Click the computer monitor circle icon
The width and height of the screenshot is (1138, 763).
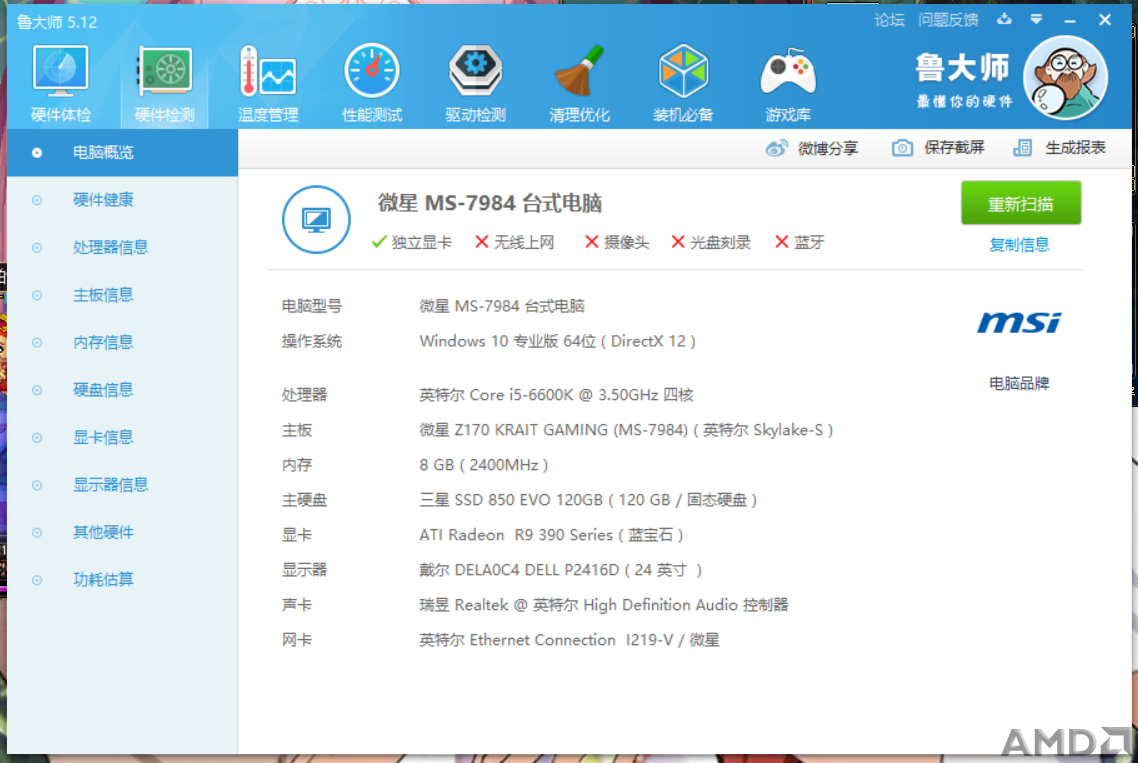316,219
